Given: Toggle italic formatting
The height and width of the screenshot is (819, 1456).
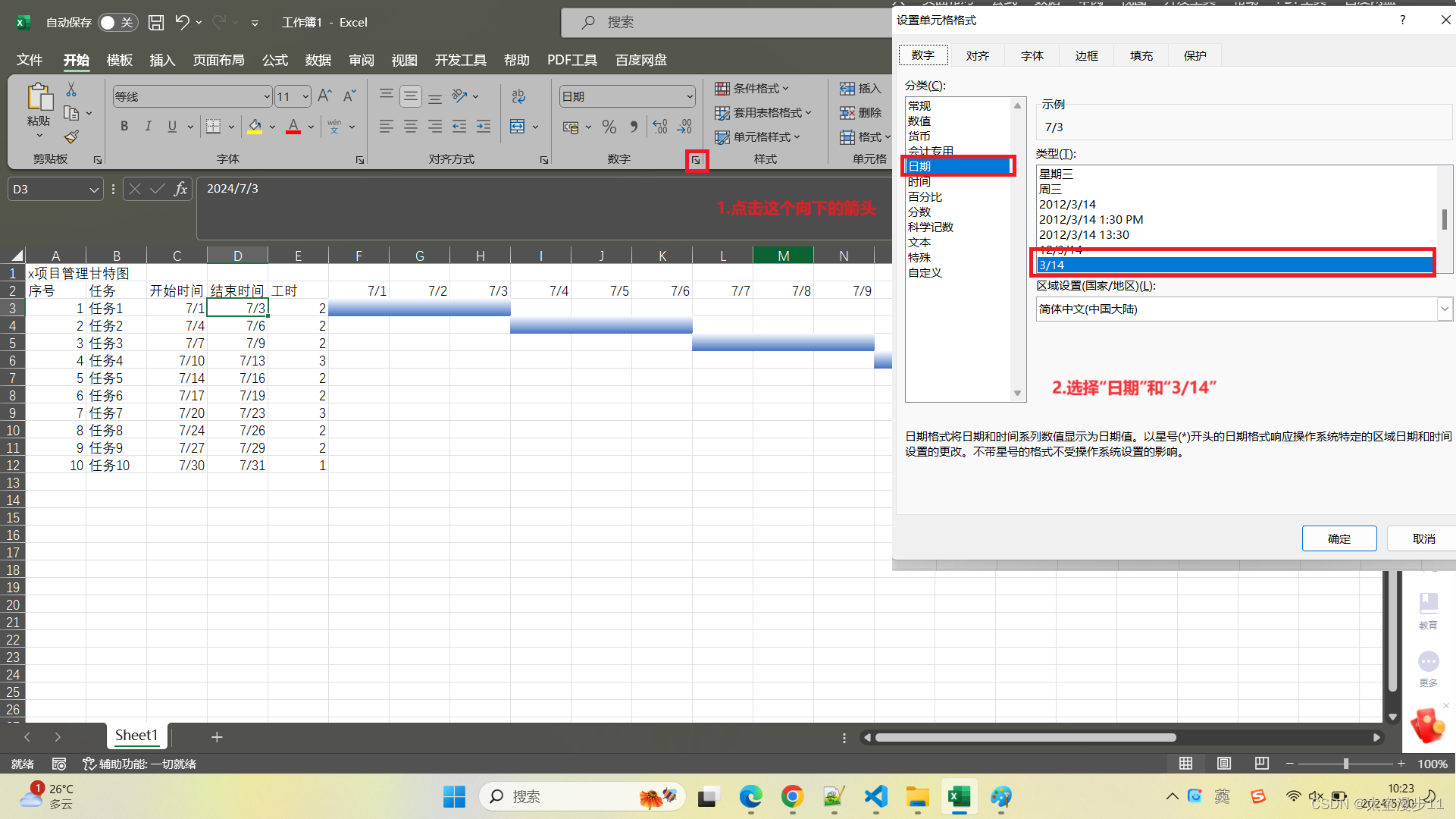Looking at the screenshot, I should [149, 127].
